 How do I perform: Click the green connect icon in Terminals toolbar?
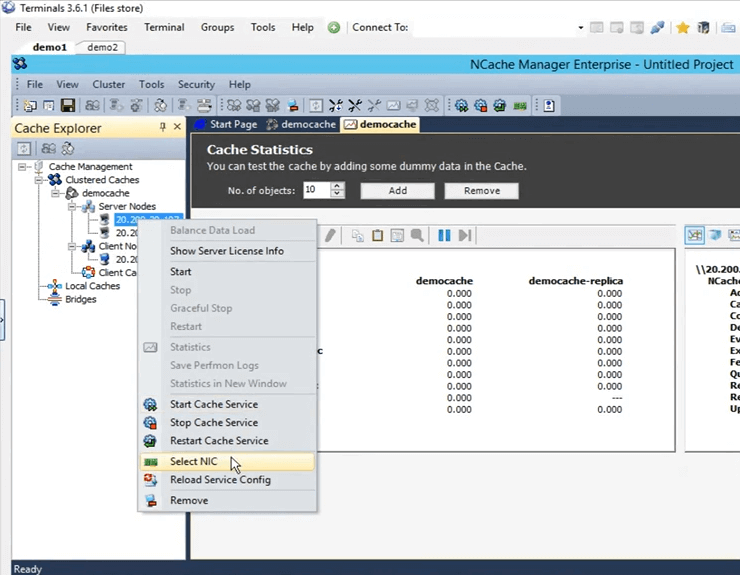[334, 27]
